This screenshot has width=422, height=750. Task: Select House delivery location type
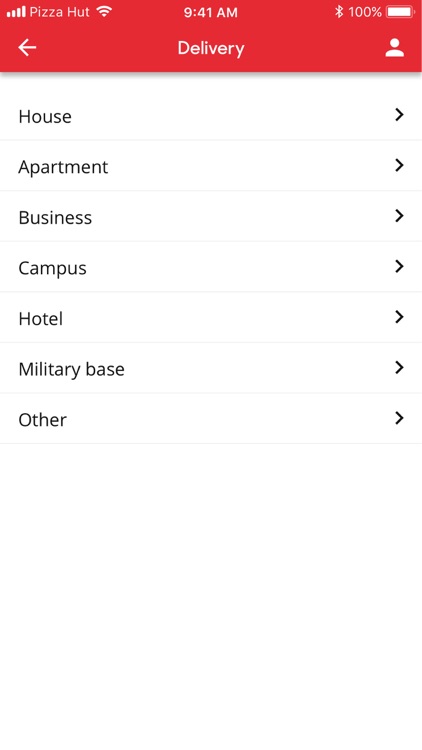[x=211, y=115]
